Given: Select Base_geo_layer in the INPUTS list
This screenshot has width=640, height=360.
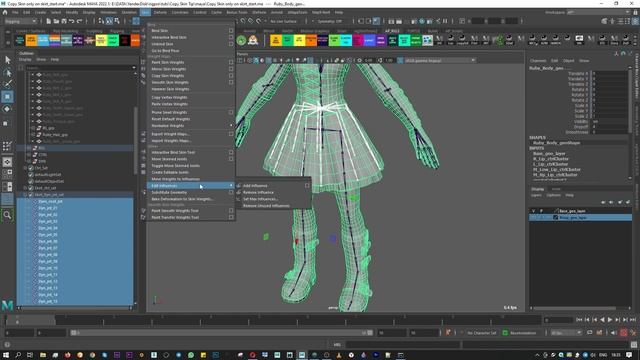Looking at the screenshot, I should click(x=549, y=153).
